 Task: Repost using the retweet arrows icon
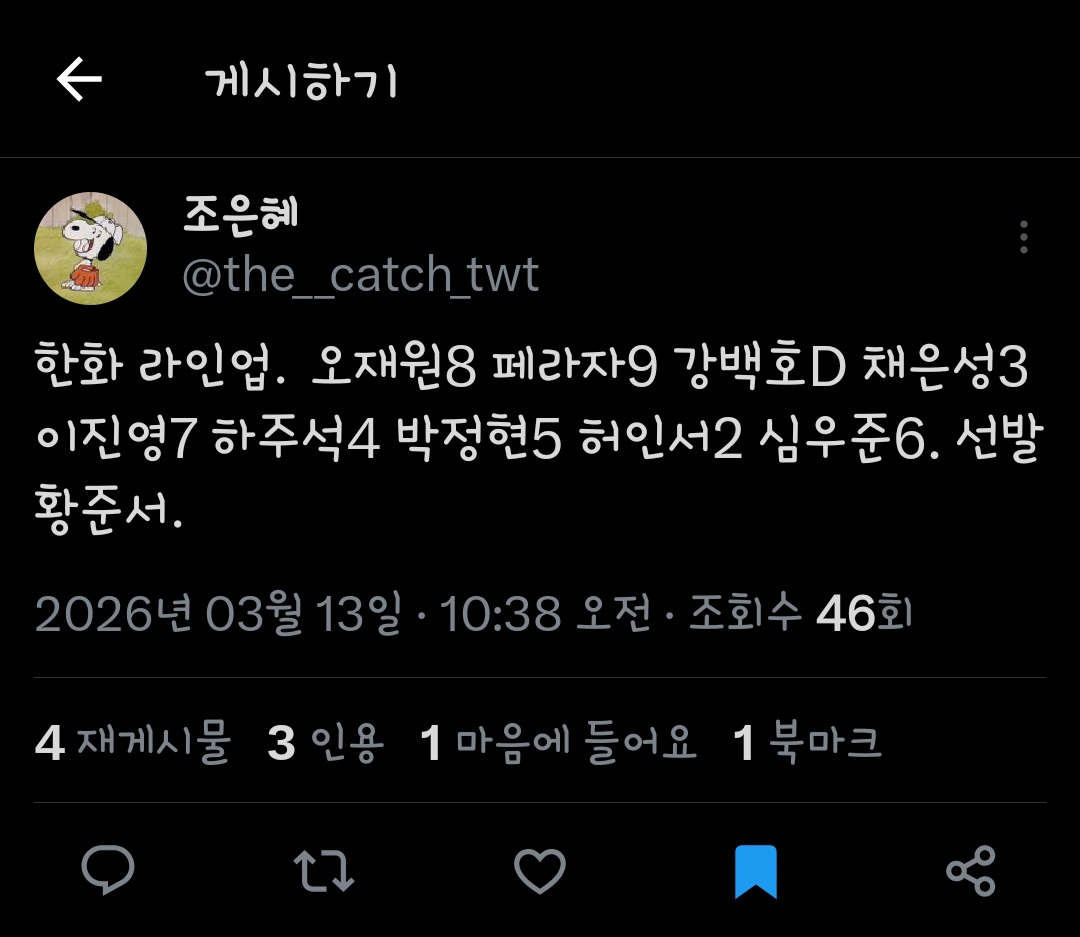(324, 870)
